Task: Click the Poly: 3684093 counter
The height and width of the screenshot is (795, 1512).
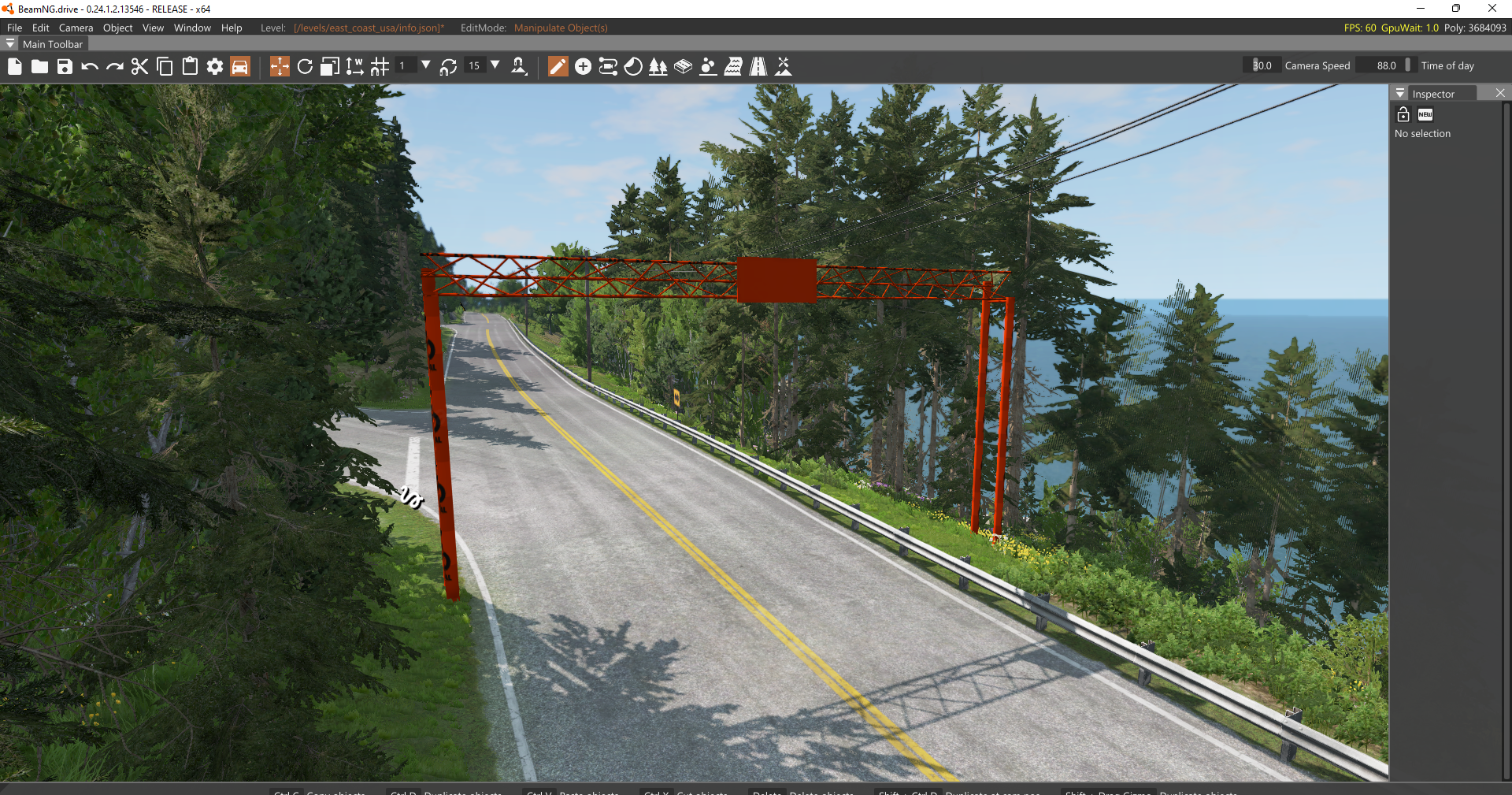Action: [x=1475, y=28]
